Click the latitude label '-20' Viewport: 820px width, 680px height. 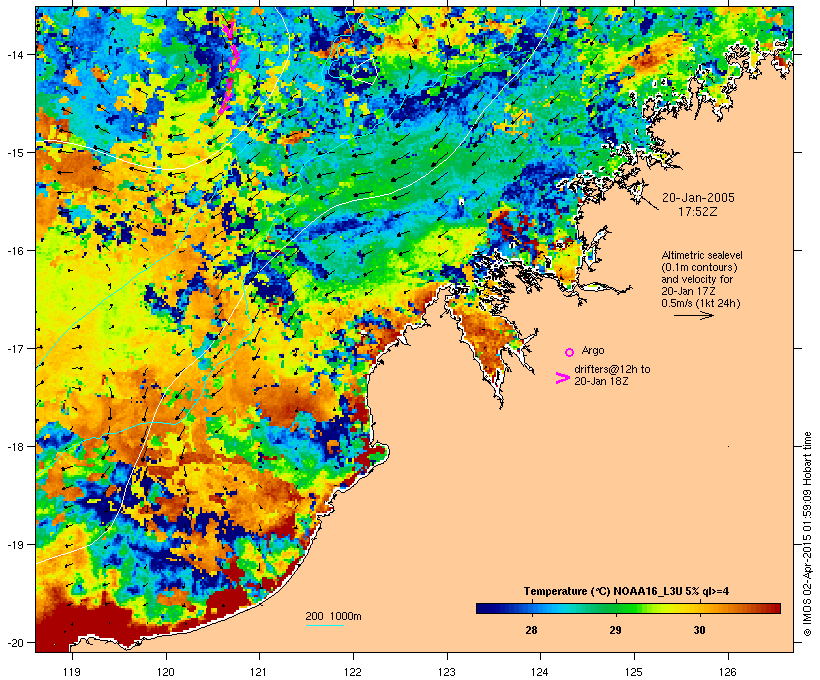14,642
